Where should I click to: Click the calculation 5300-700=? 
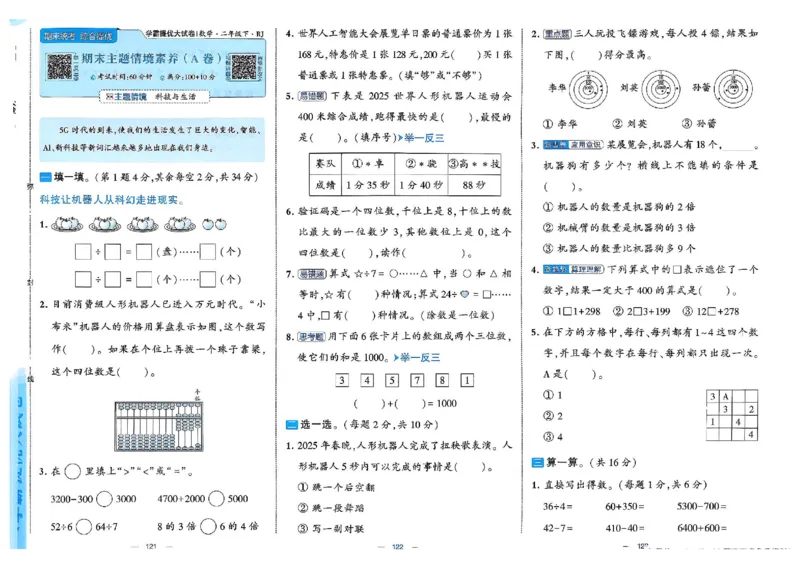pos(702,506)
